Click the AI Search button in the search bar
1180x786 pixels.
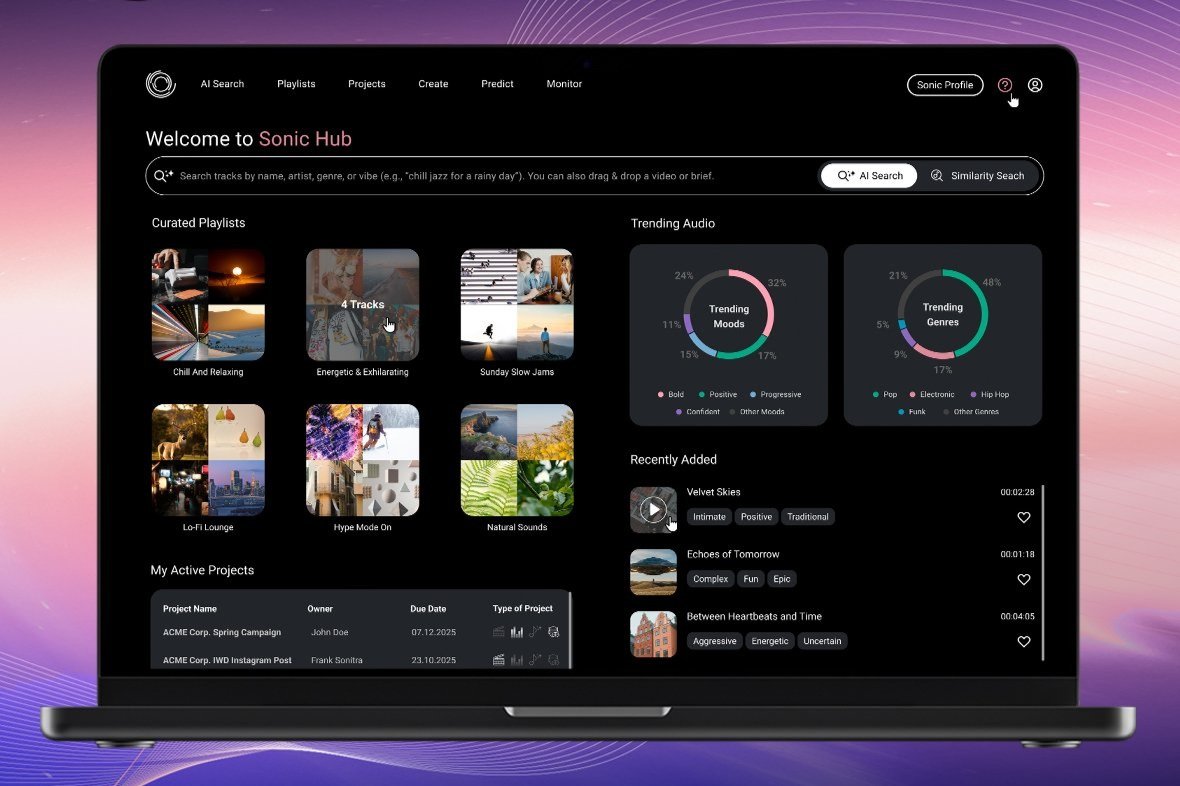click(868, 175)
